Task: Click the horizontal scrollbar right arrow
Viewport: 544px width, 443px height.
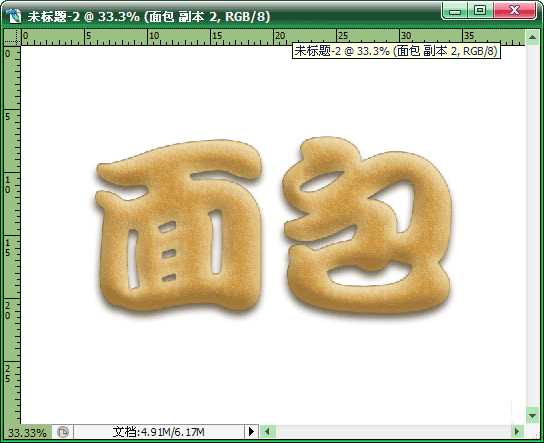Action: coord(517,432)
